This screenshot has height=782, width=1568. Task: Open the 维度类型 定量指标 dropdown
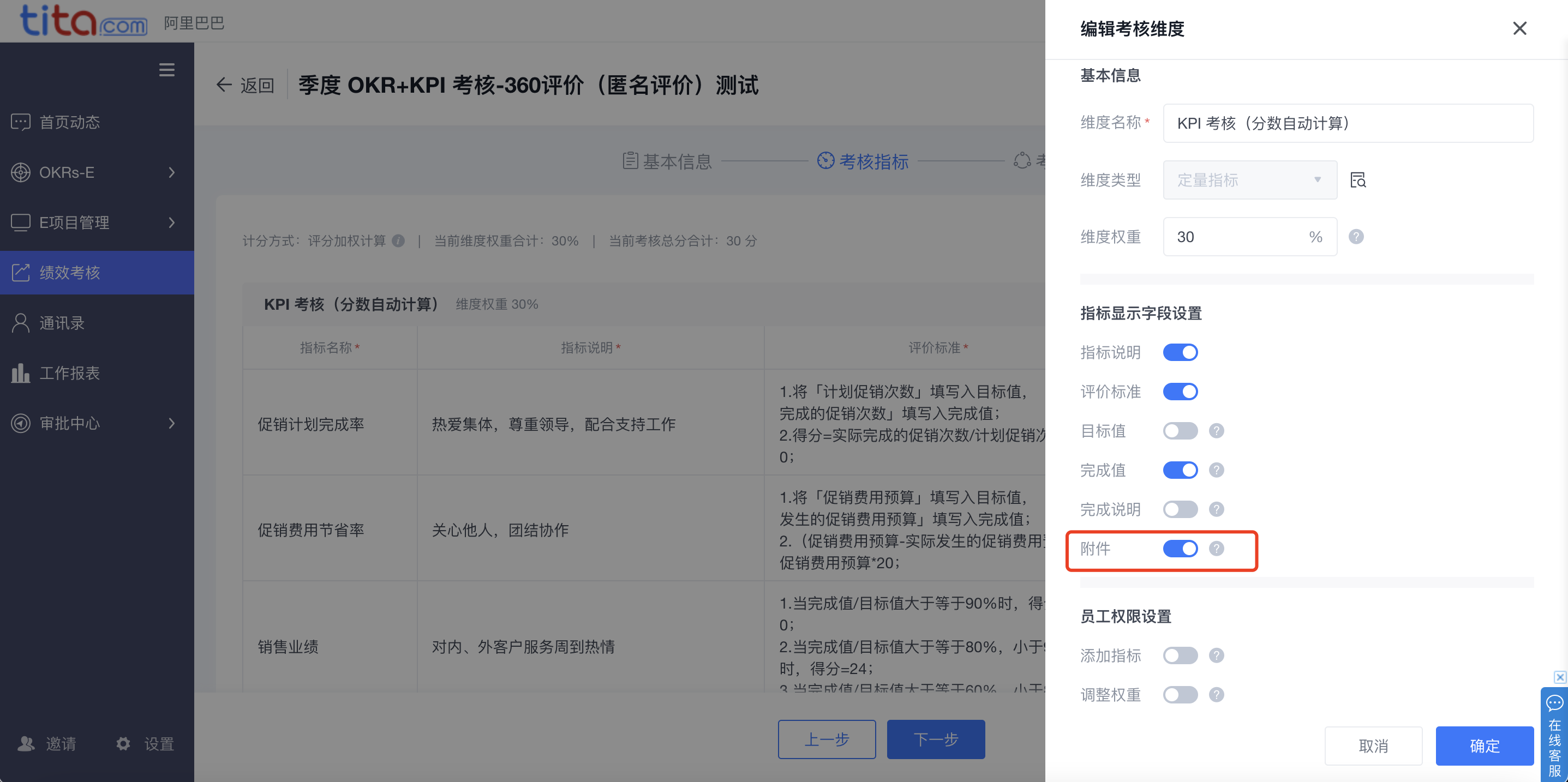[x=1249, y=179]
